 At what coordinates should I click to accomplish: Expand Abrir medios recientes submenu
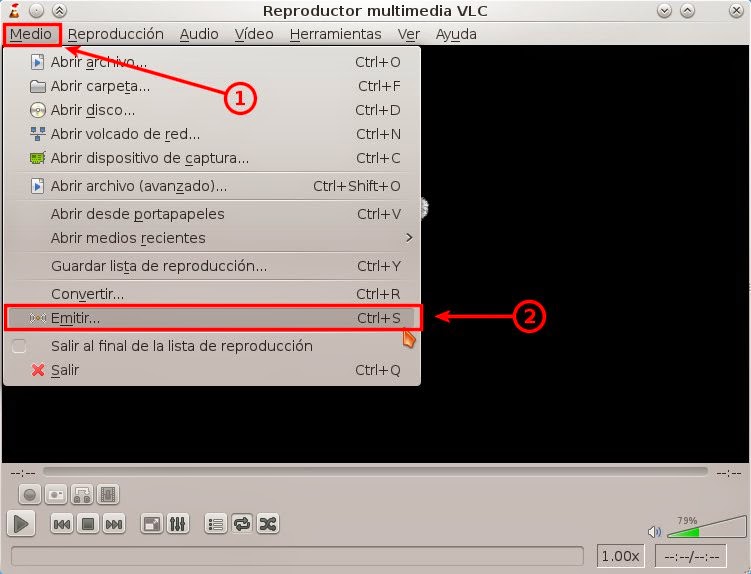click(x=212, y=238)
